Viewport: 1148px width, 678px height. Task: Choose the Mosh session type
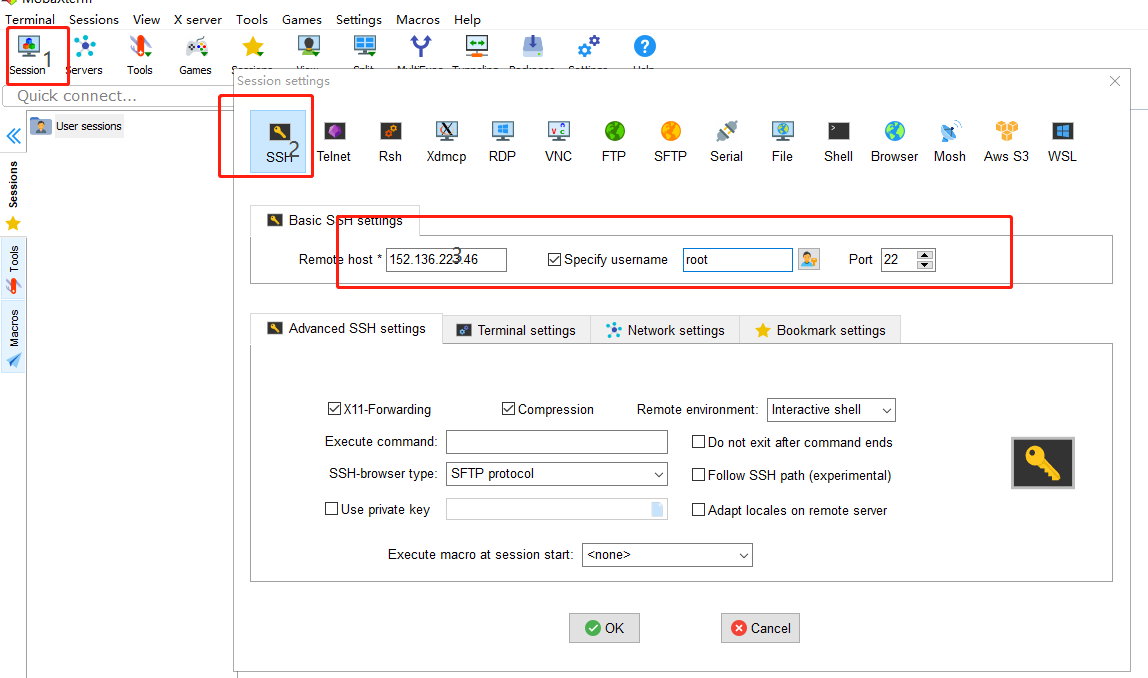point(950,142)
